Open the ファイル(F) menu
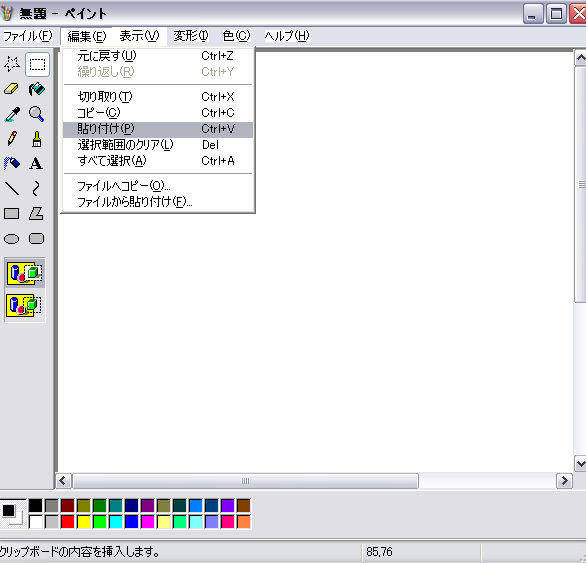 click(28, 36)
